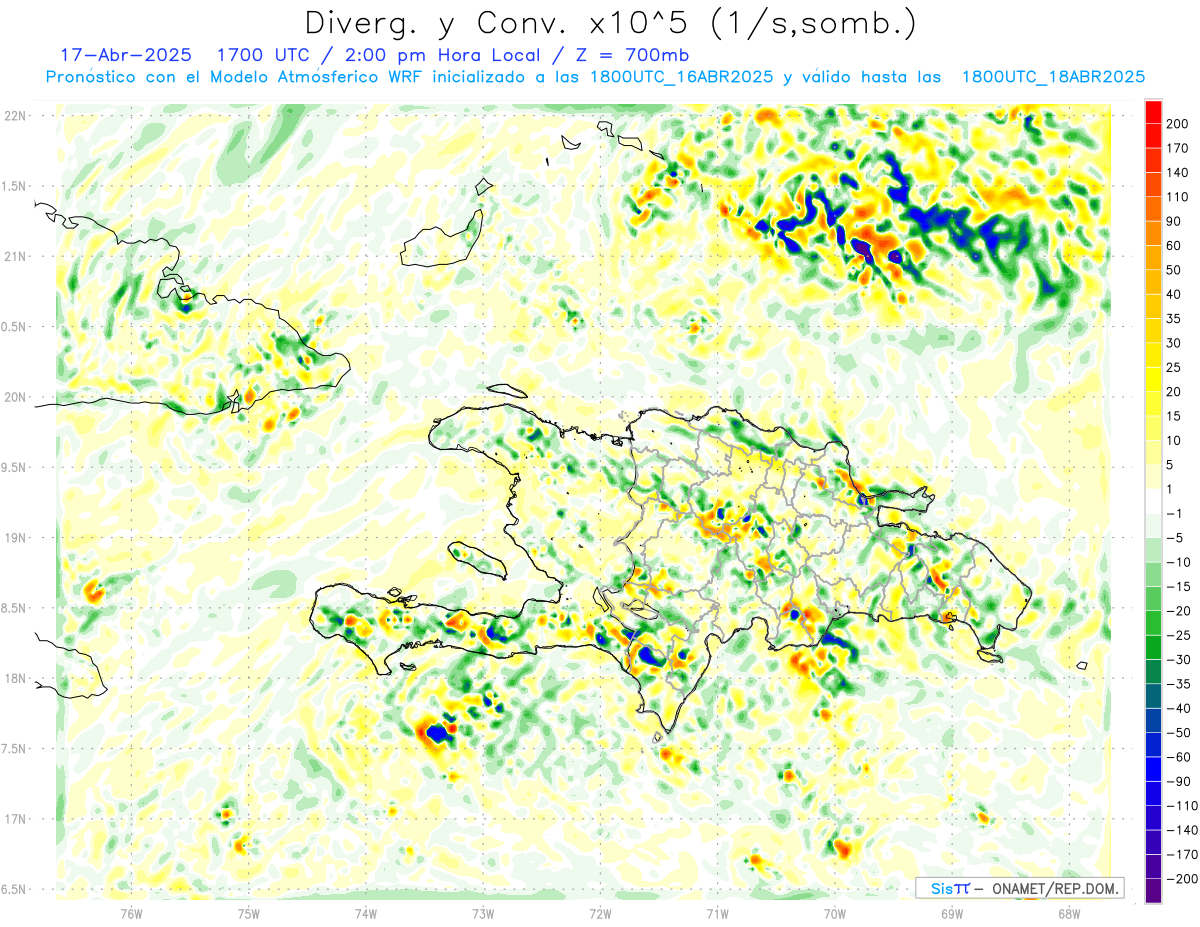Select the 'Z = 700mb' level text
Viewport: 1200px width, 927px height.
tap(633, 55)
